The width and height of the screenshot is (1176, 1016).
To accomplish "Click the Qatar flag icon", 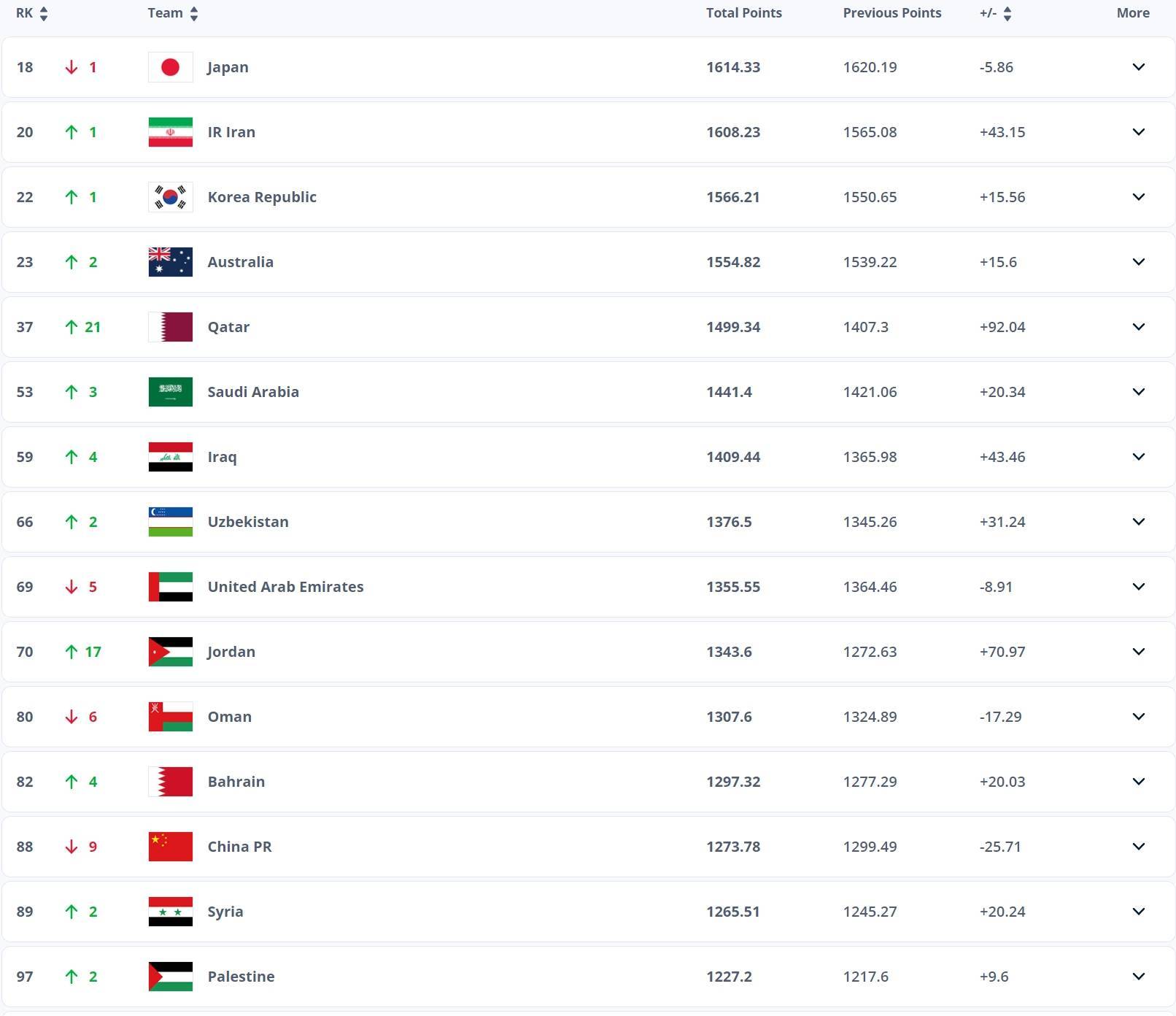I will tap(170, 327).
